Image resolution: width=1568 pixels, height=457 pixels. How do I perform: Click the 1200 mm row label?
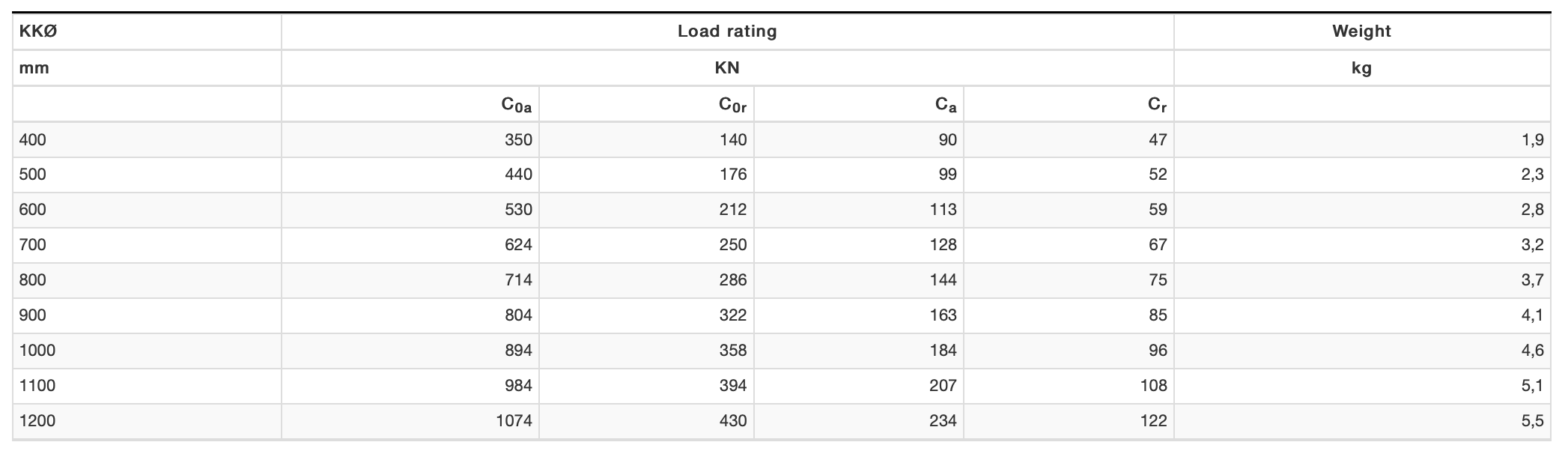click(147, 421)
